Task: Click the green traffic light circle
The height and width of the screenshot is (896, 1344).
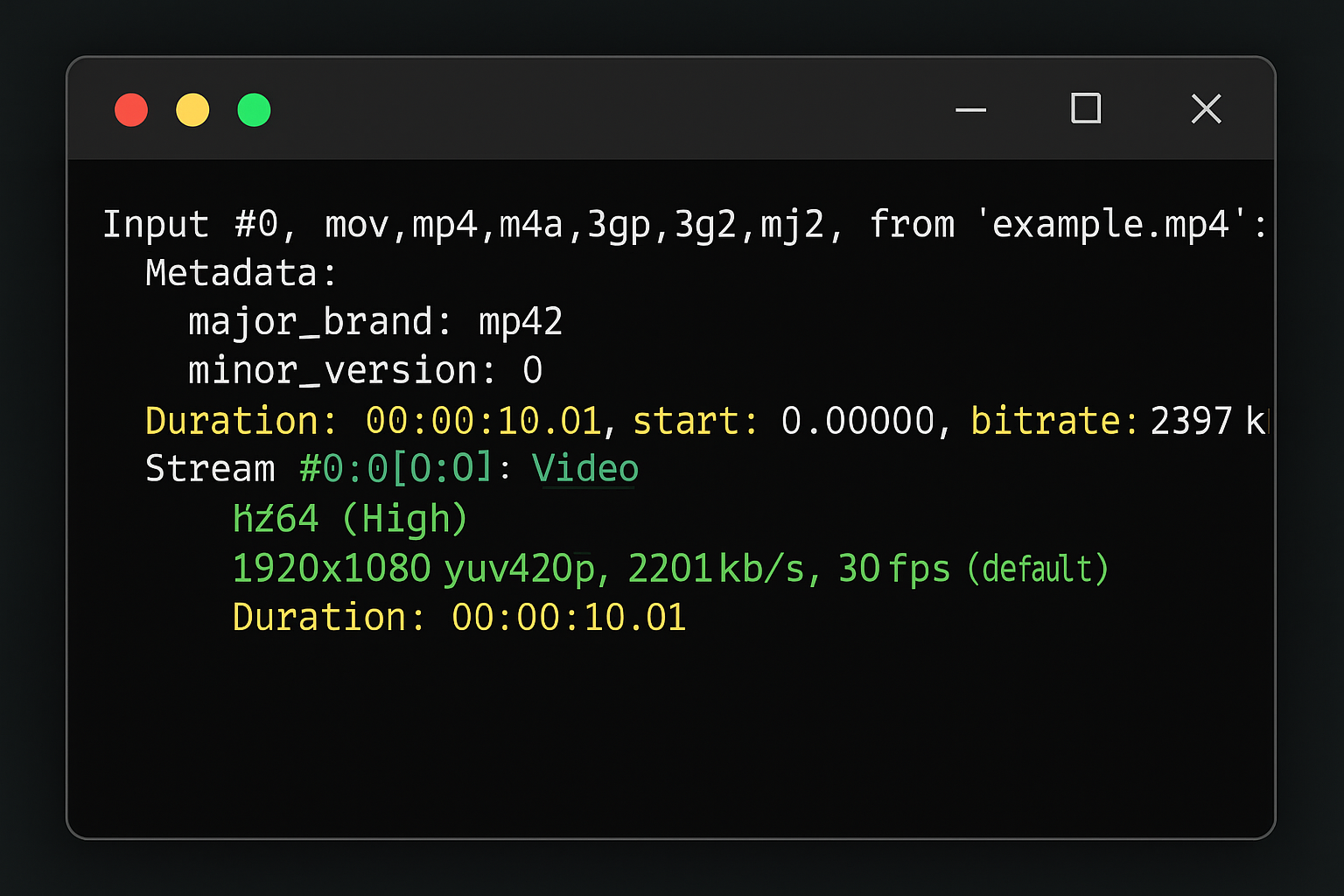Action: click(254, 109)
